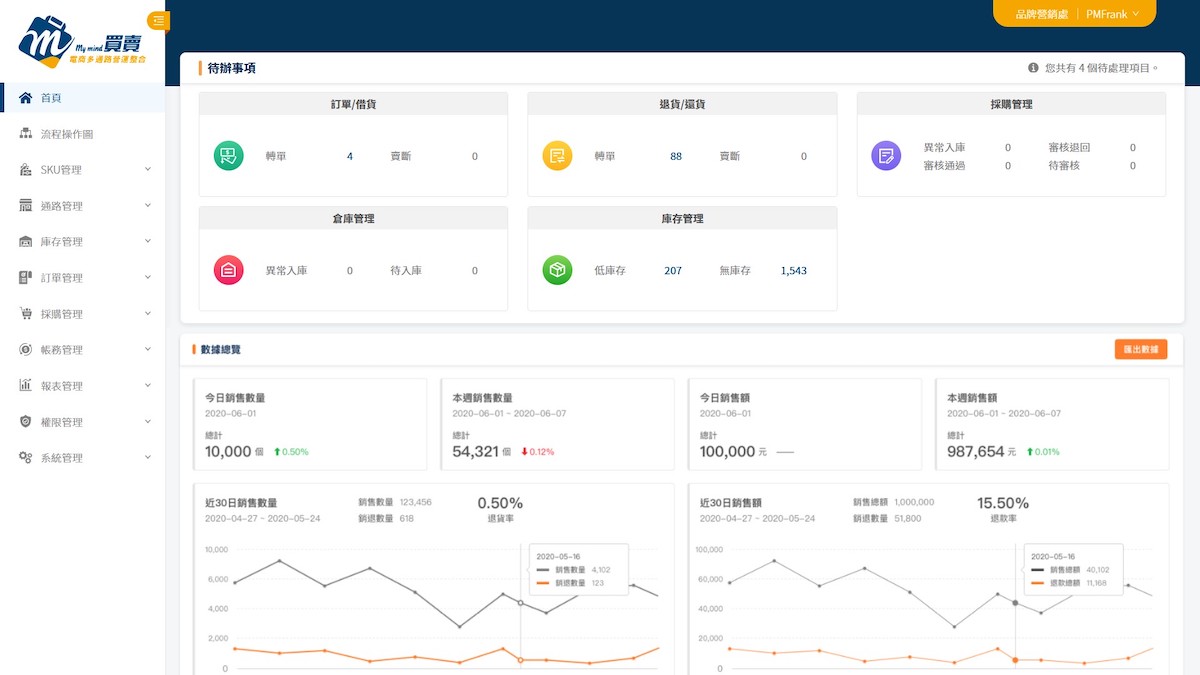Click 15.50% 退款率 value

(1003, 503)
